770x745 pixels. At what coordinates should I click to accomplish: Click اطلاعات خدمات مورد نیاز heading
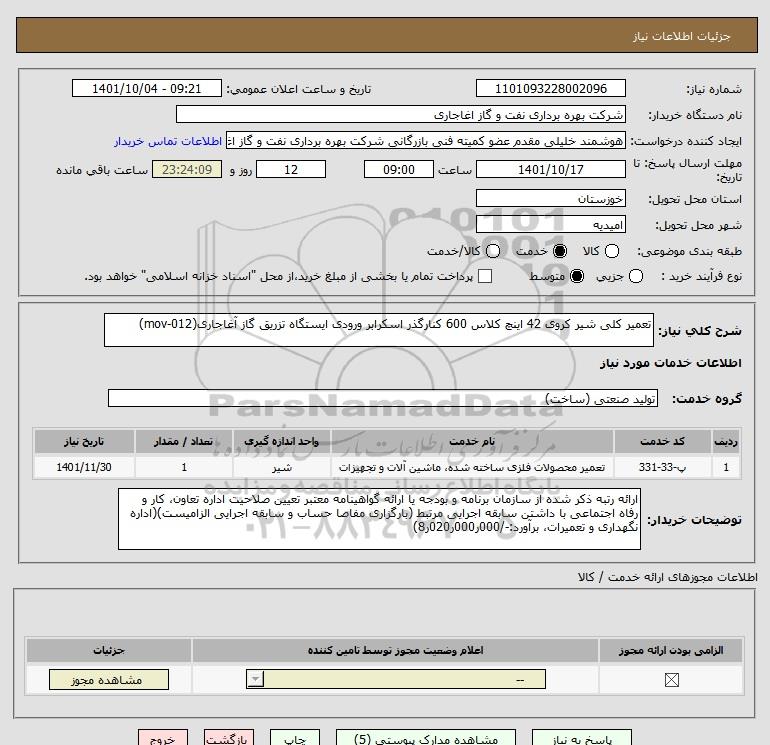[x=670, y=363]
